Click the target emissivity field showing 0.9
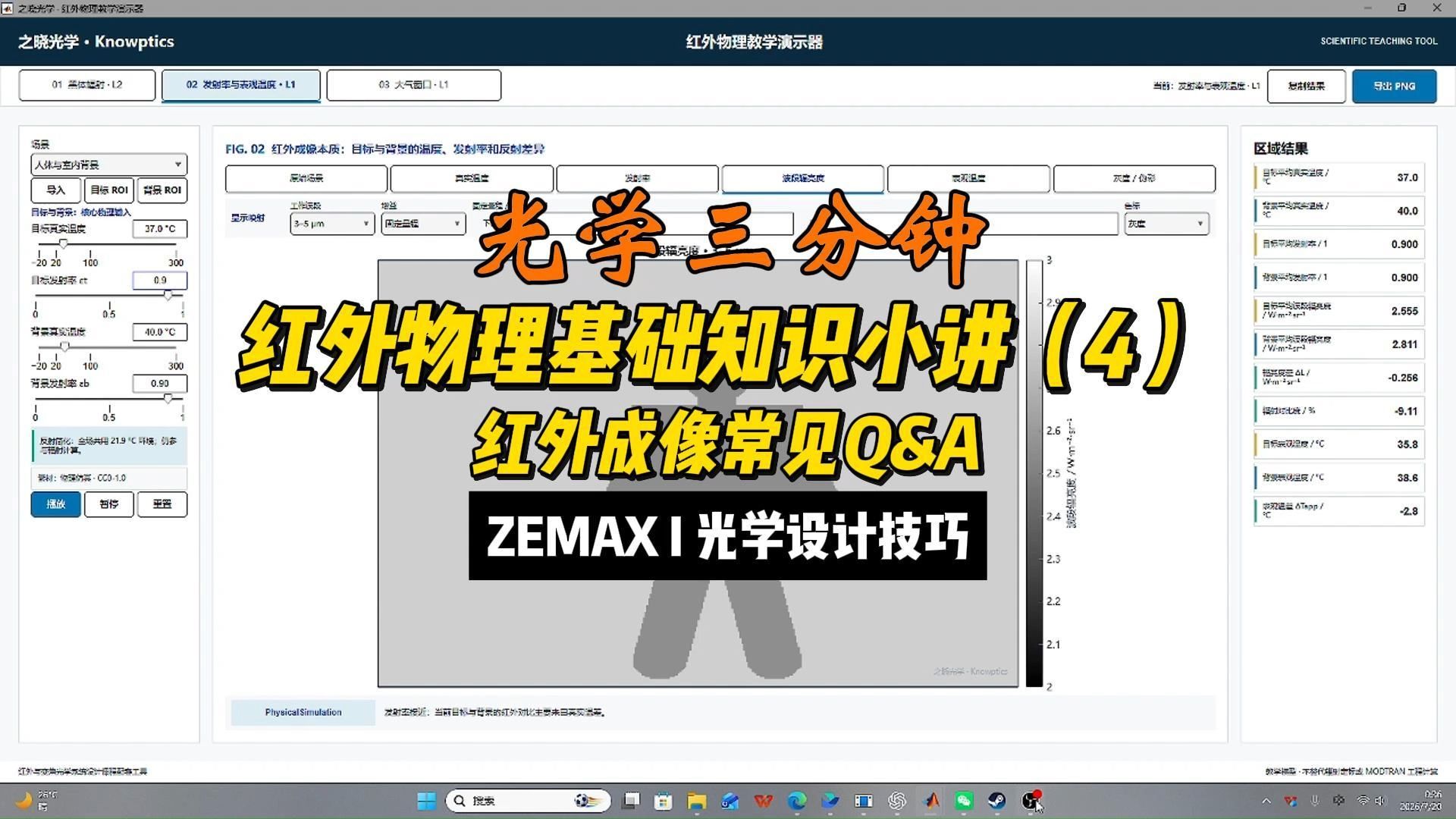 [x=160, y=281]
